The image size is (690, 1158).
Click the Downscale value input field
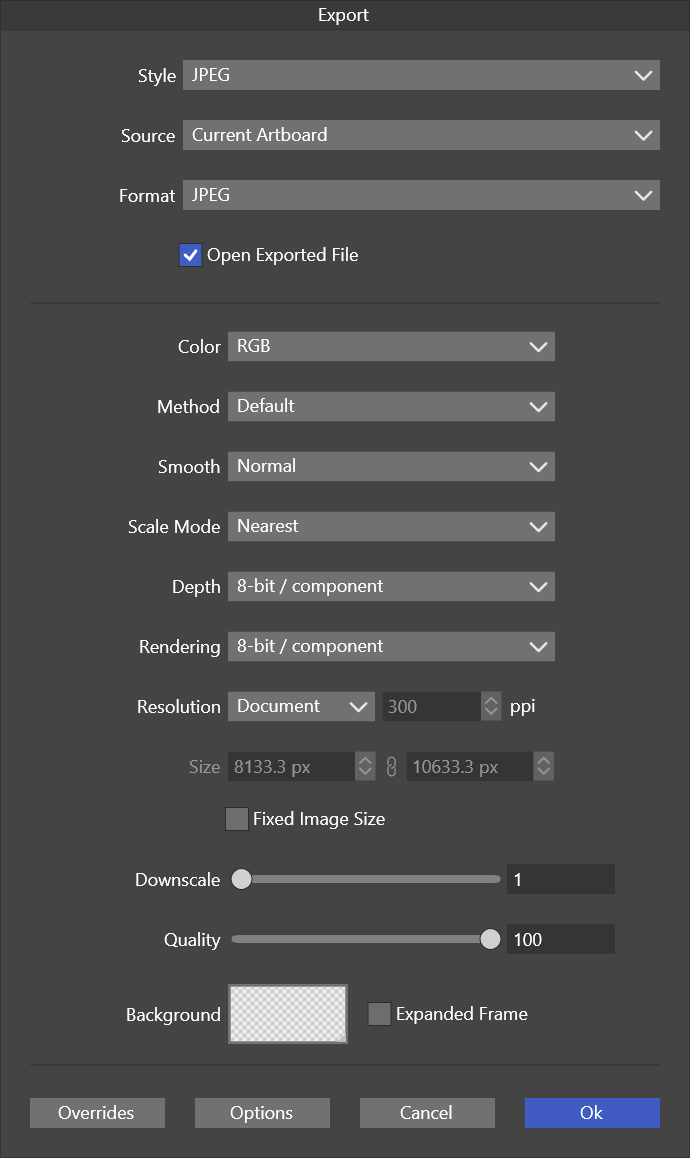point(561,880)
